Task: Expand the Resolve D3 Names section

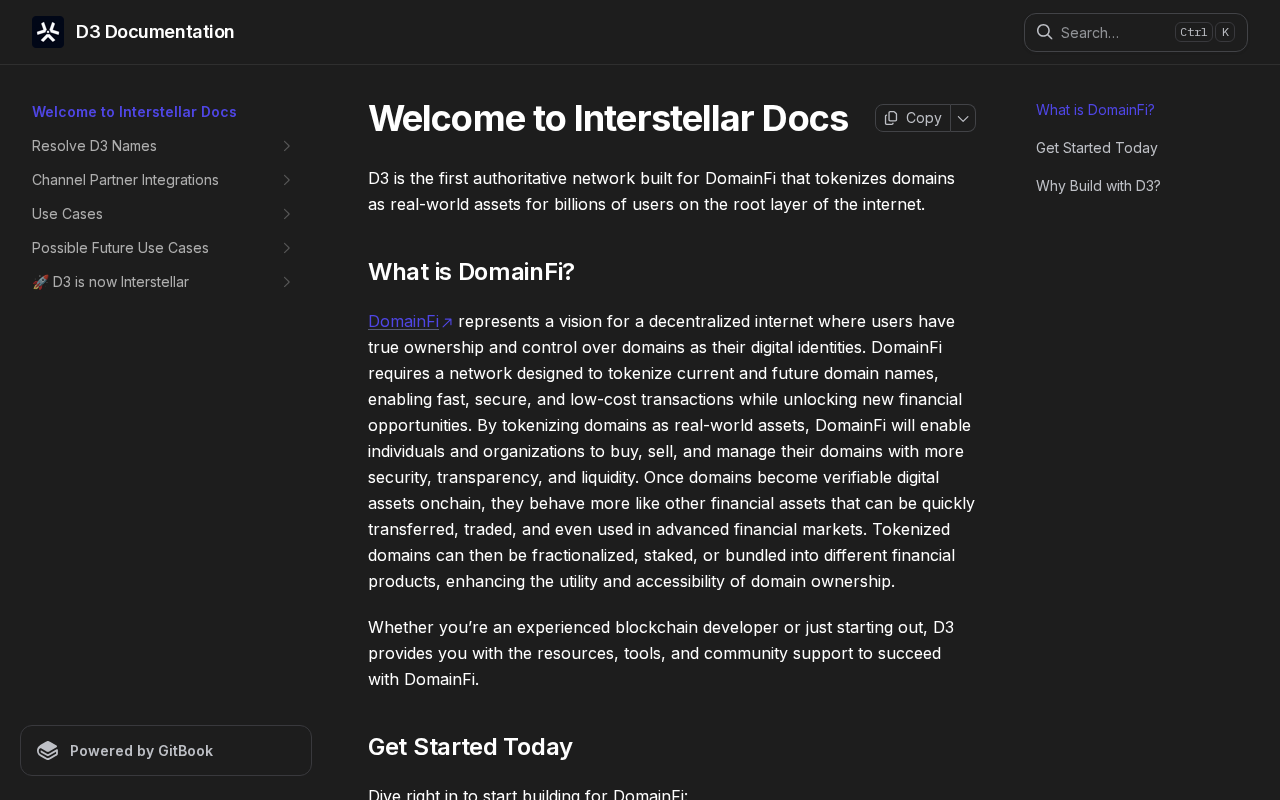Action: [287, 146]
